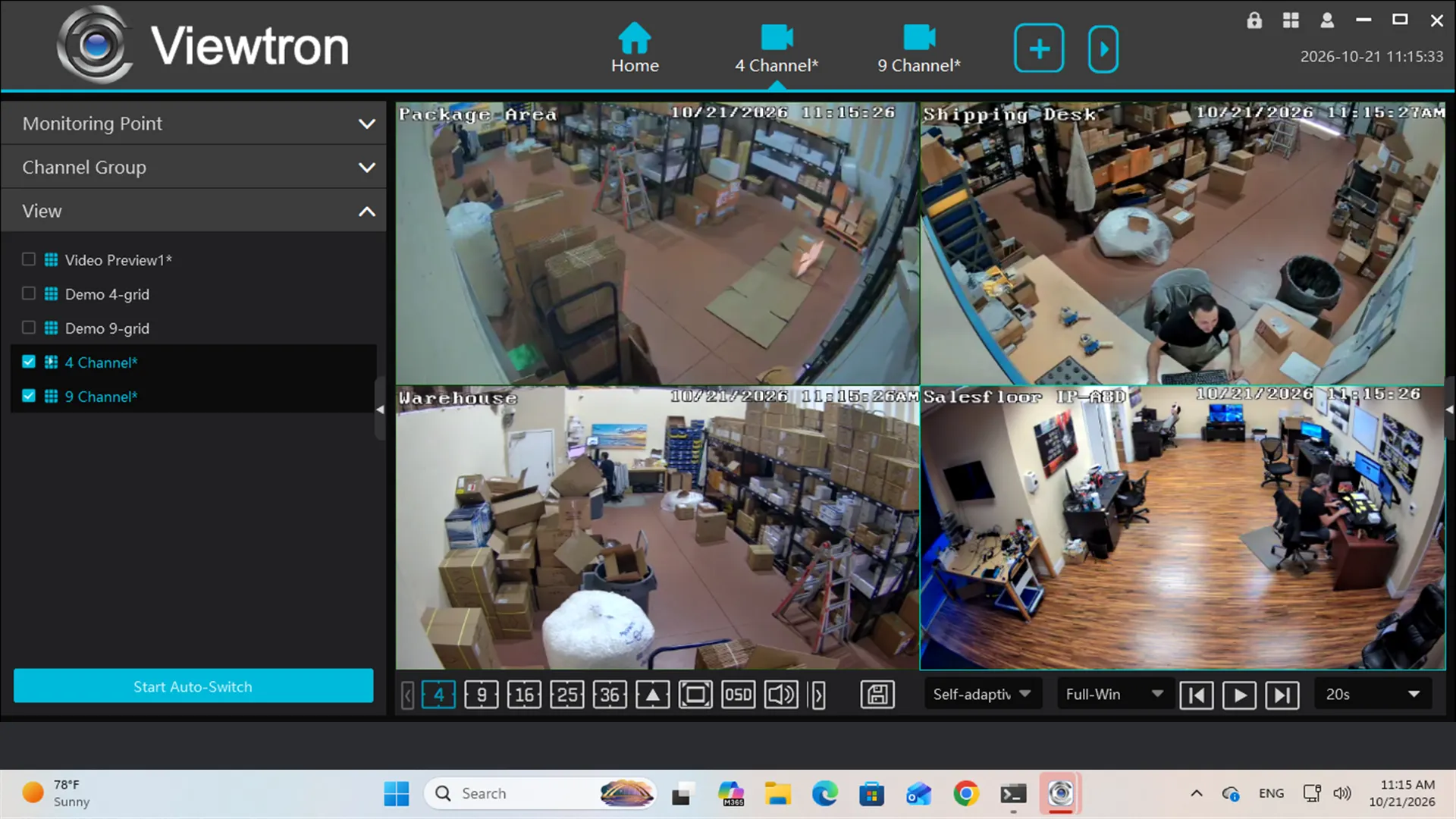Collapse the left side panel arrow
The image size is (1456, 819).
(x=380, y=409)
